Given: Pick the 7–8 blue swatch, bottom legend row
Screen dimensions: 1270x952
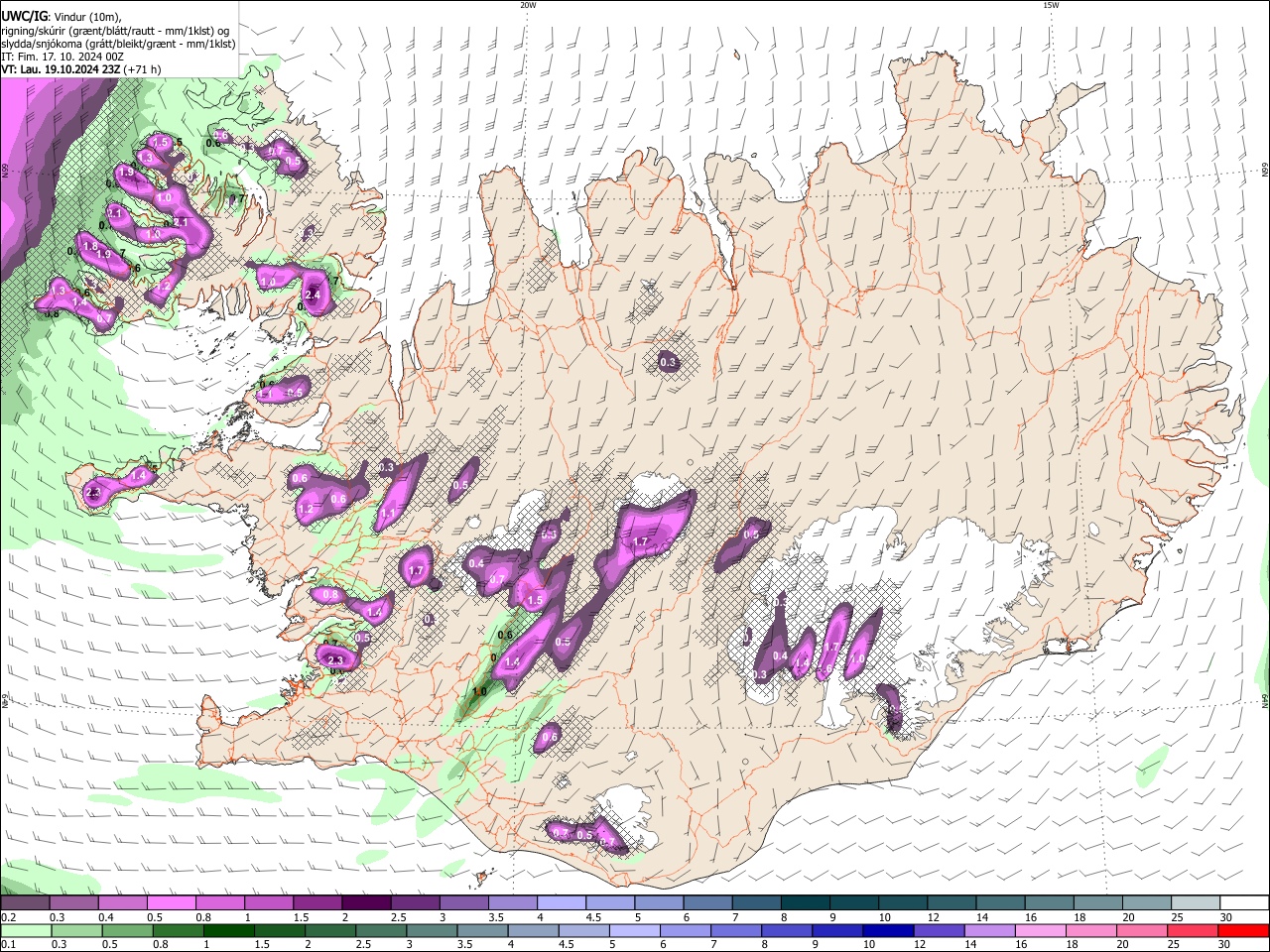Looking at the screenshot, I should click(736, 930).
